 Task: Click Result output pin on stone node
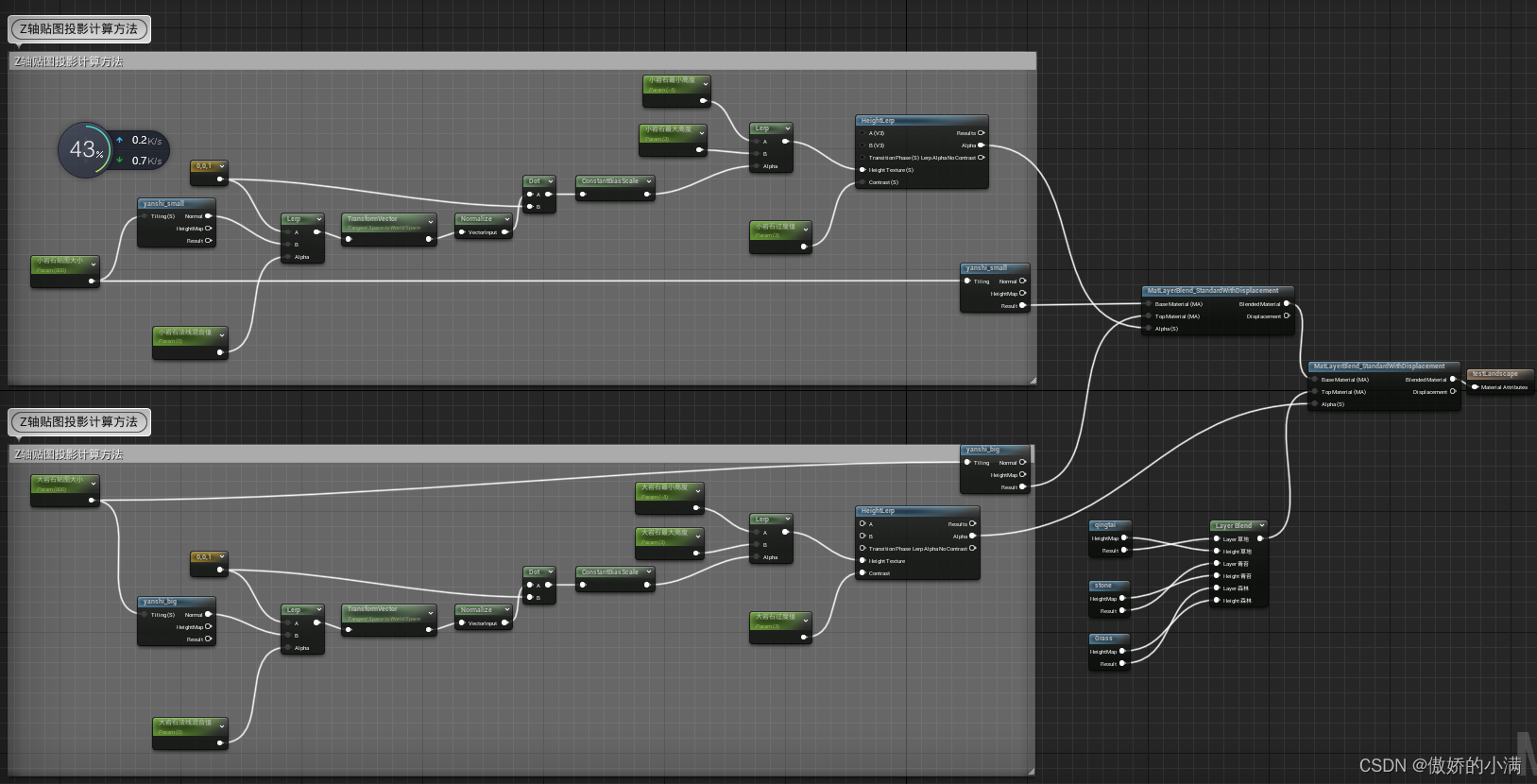(1122, 611)
